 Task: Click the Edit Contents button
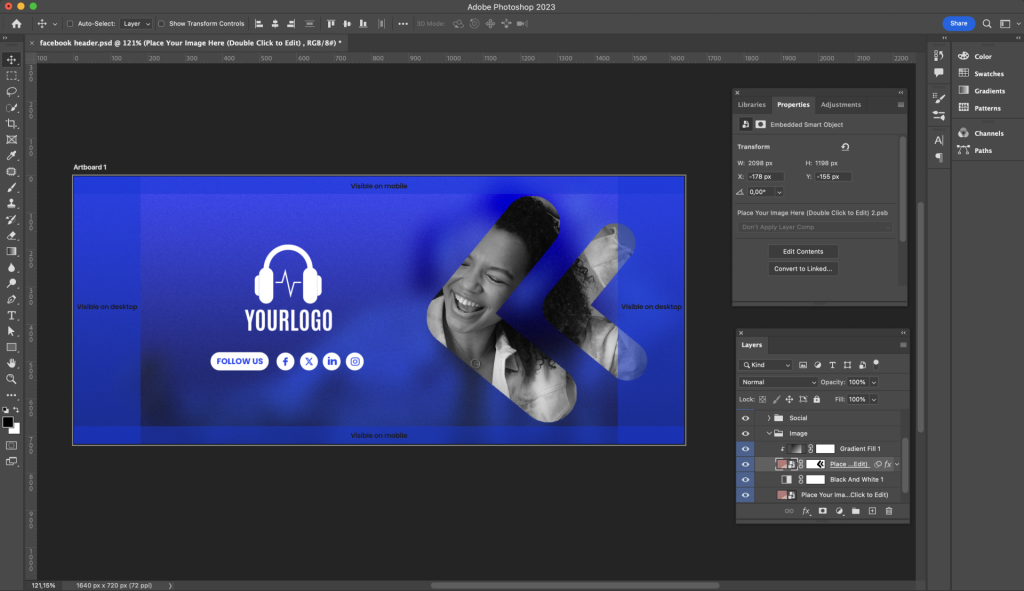[803, 251]
